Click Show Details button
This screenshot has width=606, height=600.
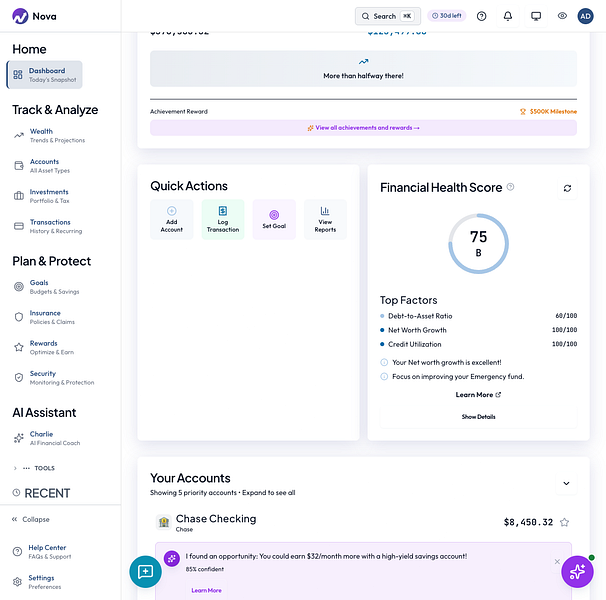click(x=478, y=417)
